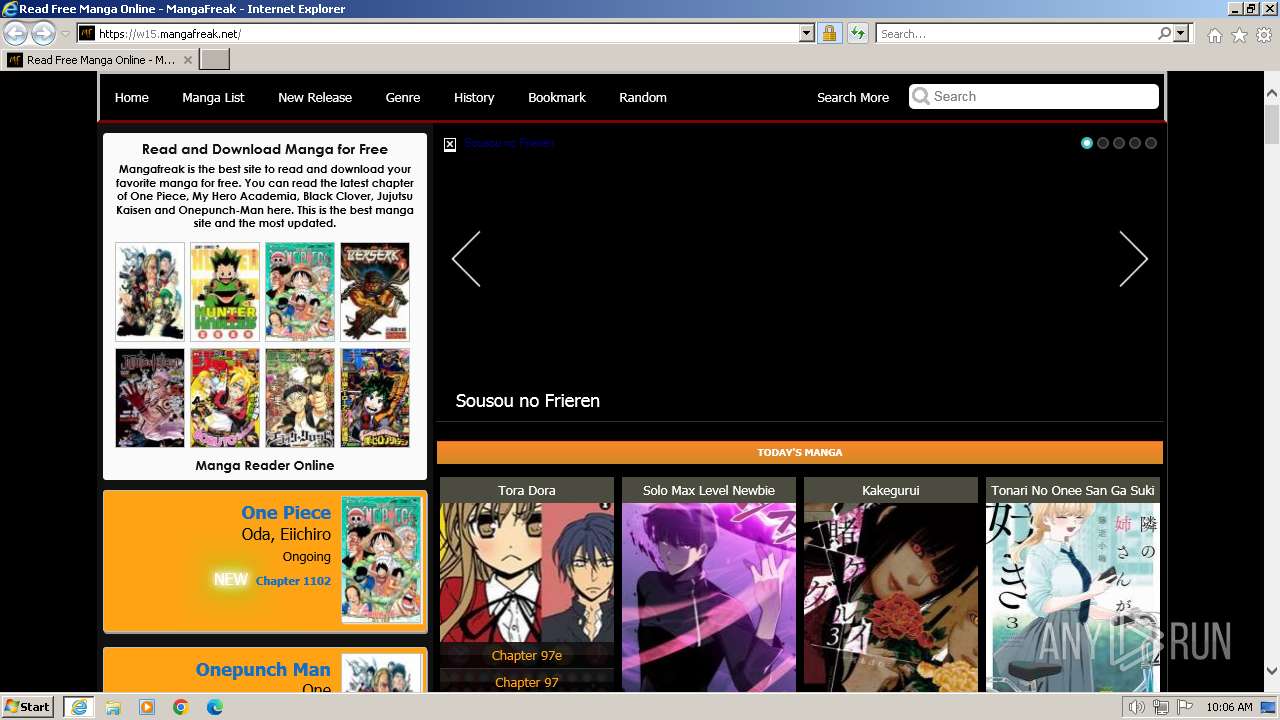The height and width of the screenshot is (720, 1280).
Task: Click the browser Forward arrow button
Action: click(x=43, y=33)
